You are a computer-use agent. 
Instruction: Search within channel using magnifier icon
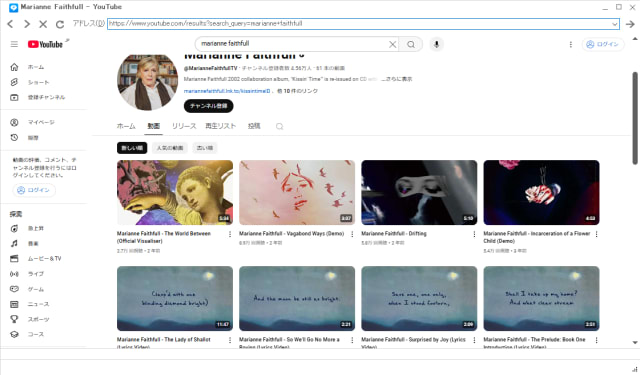coord(280,126)
